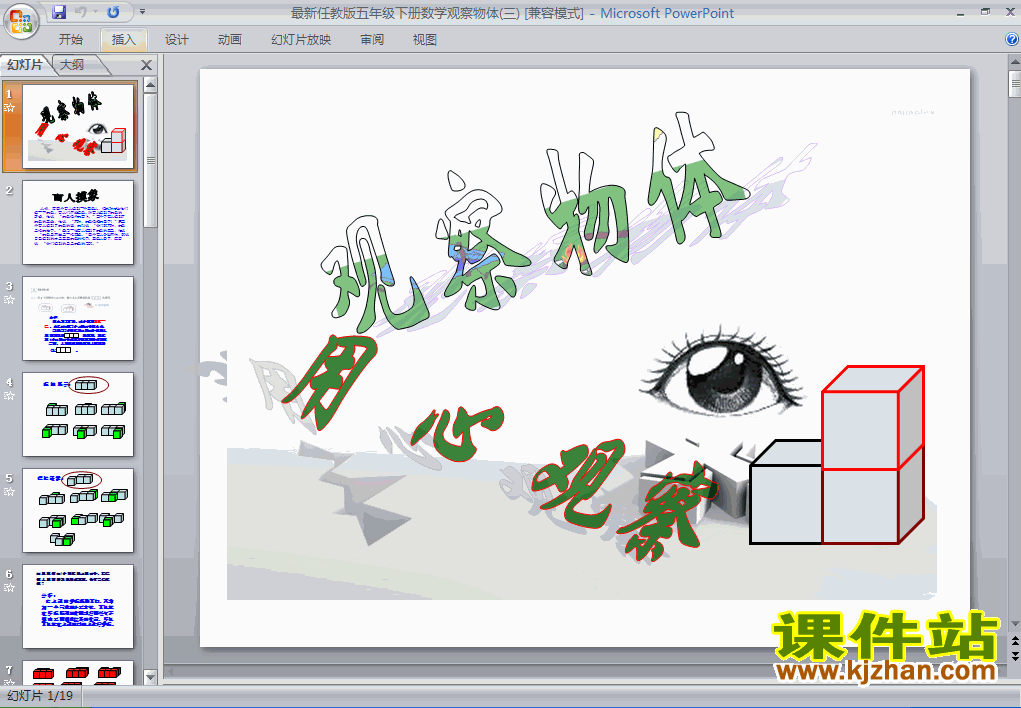Open the 设计 ribbon tab

pyautogui.click(x=176, y=40)
